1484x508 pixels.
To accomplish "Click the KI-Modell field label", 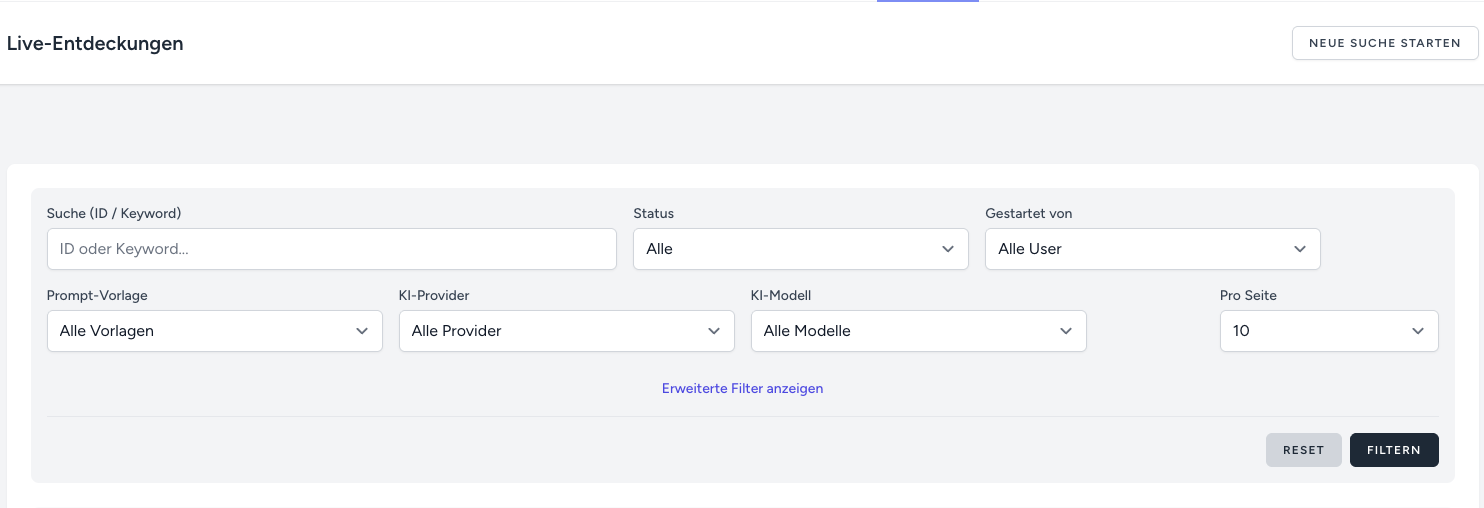I will [x=781, y=295].
